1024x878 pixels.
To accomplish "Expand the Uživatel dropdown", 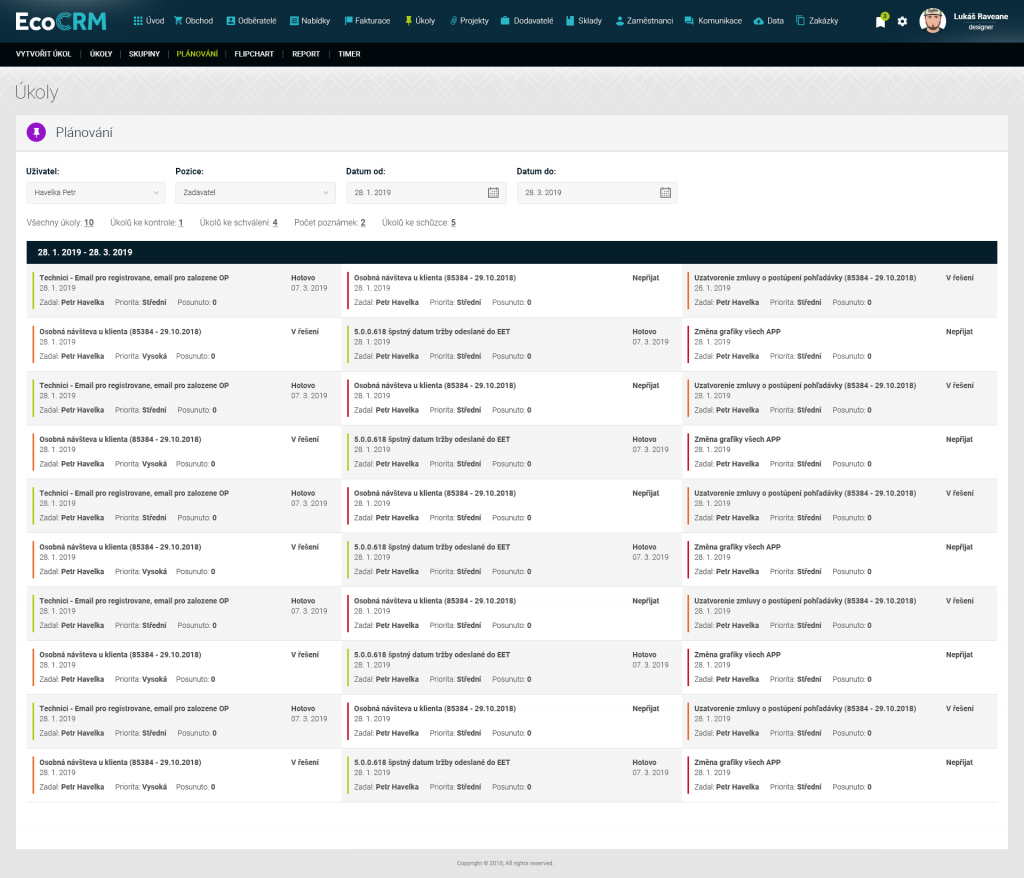I will pos(95,192).
